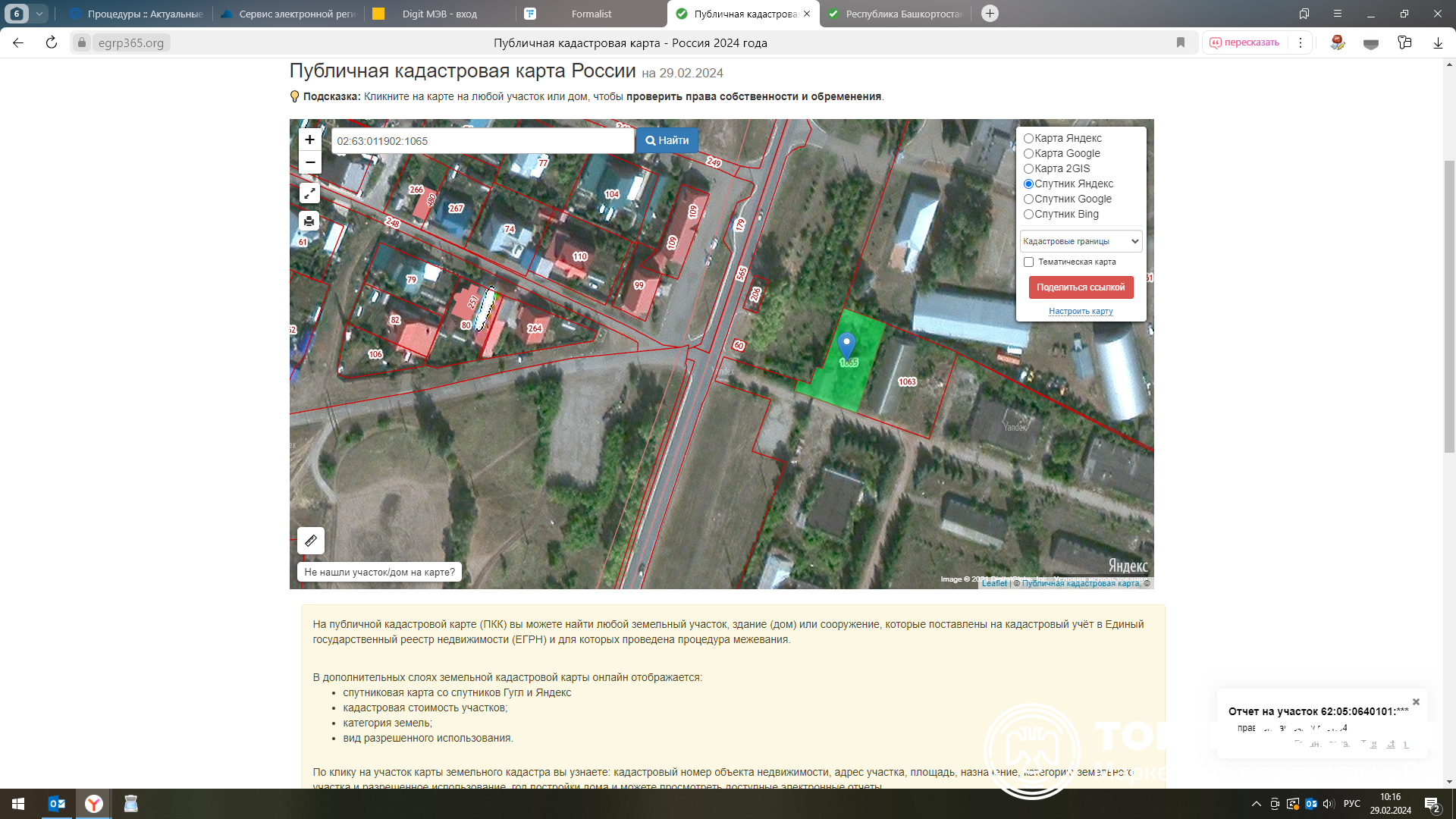Image resolution: width=1456 pixels, height=819 pixels.
Task: Click the Найти search button
Action: point(667,140)
